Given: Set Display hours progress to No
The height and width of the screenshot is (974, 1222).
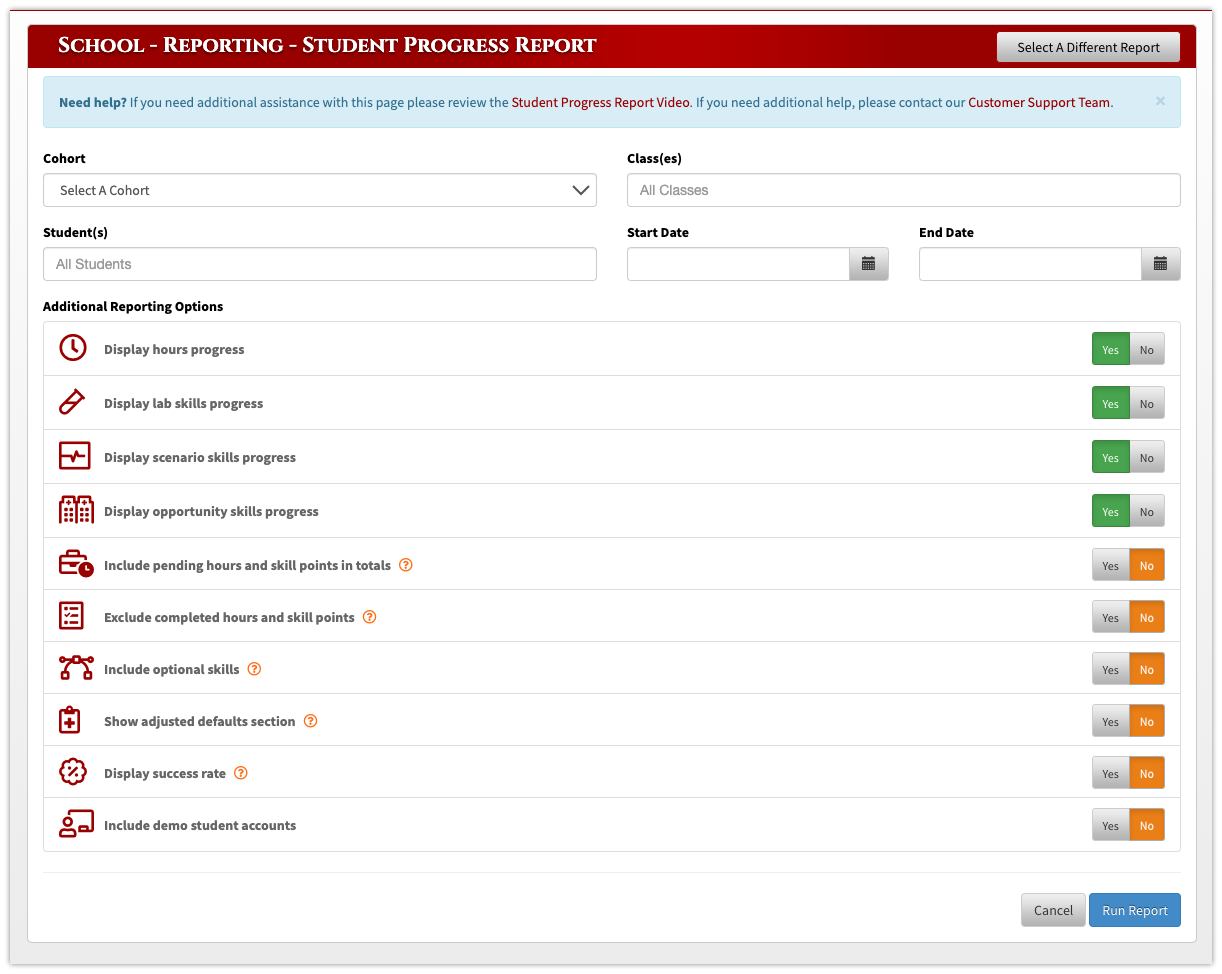Looking at the screenshot, I should 1147,350.
